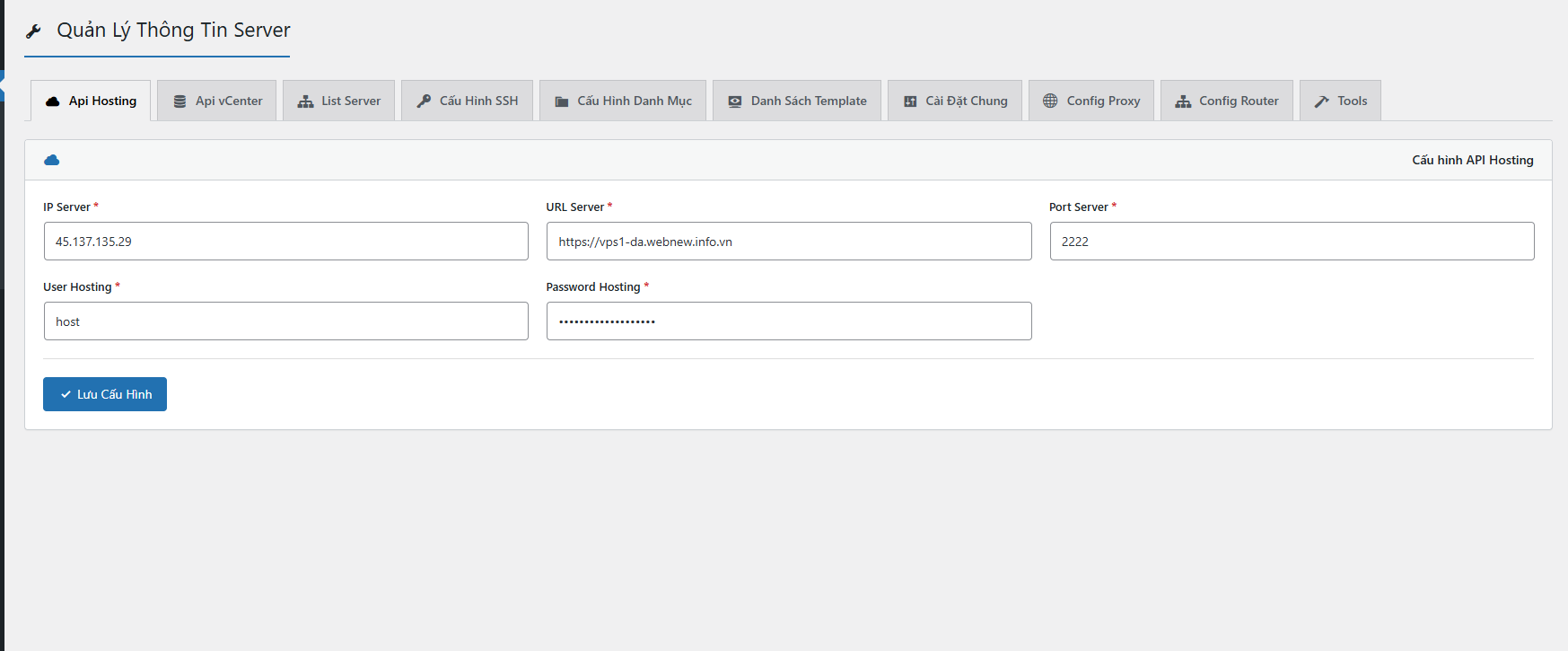Open the Tools tab
The width and height of the screenshot is (1568, 651).
click(1340, 101)
